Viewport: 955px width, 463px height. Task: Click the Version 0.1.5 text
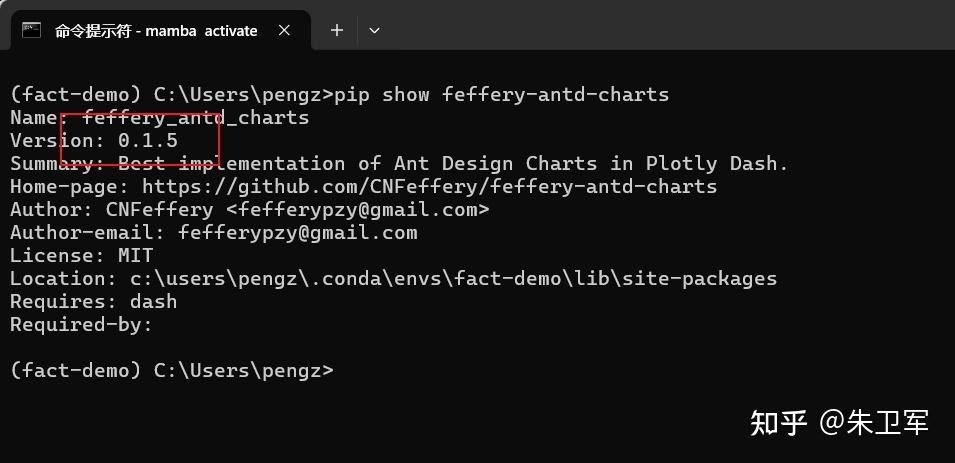[147, 141]
